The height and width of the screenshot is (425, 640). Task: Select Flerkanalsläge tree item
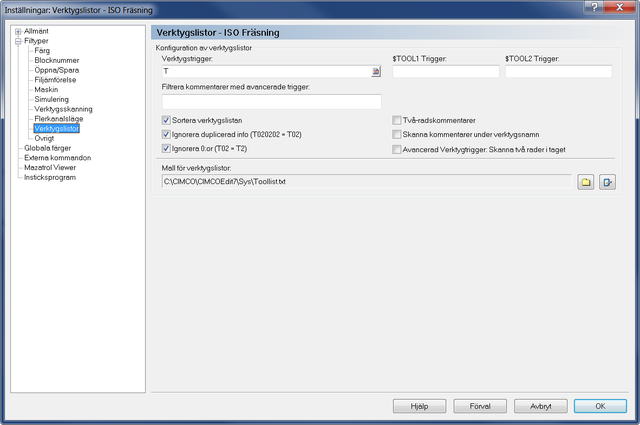59,119
